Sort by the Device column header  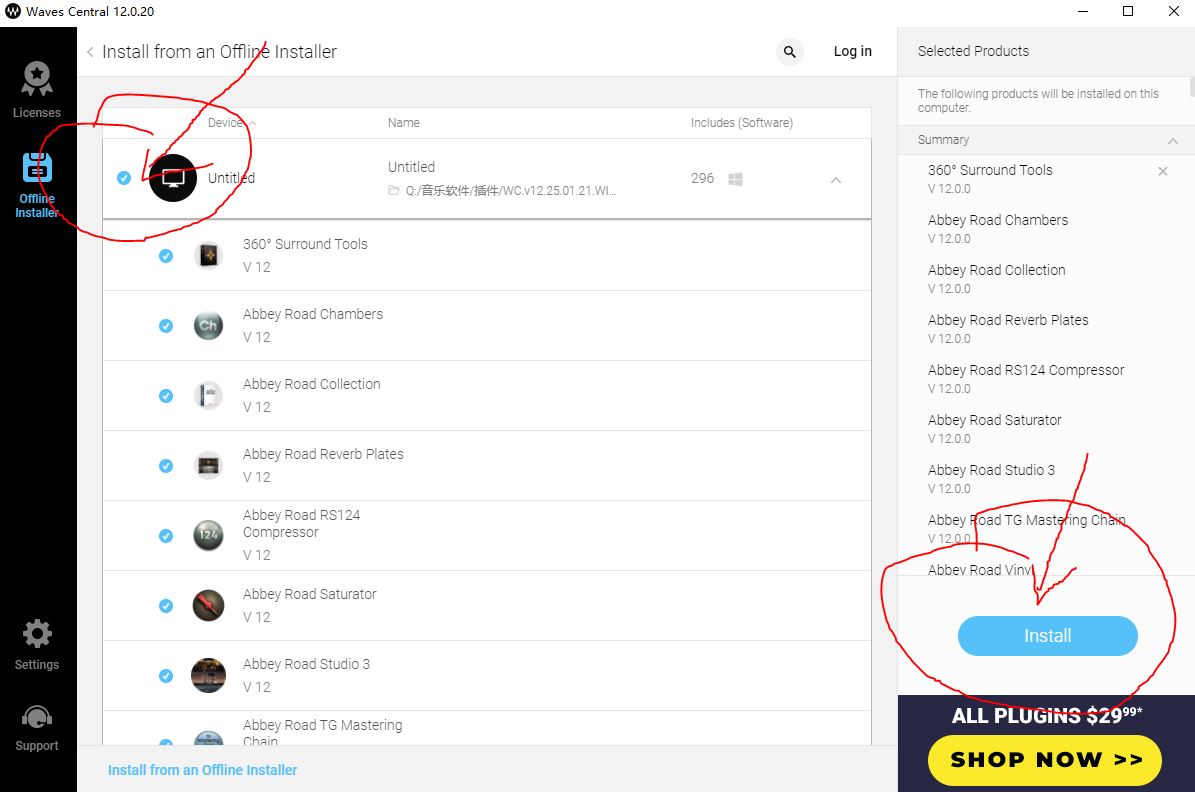click(231, 123)
